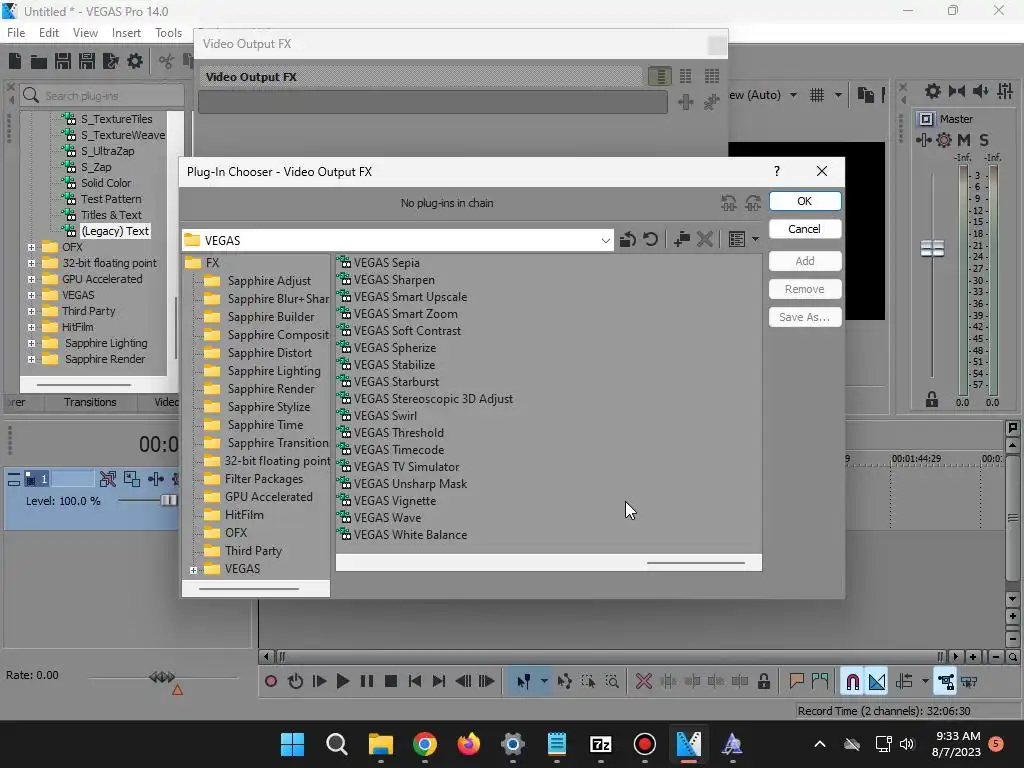Click the Views list icon in Plug-In Chooser
Image resolution: width=1024 pixels, height=768 pixels.
737,240
